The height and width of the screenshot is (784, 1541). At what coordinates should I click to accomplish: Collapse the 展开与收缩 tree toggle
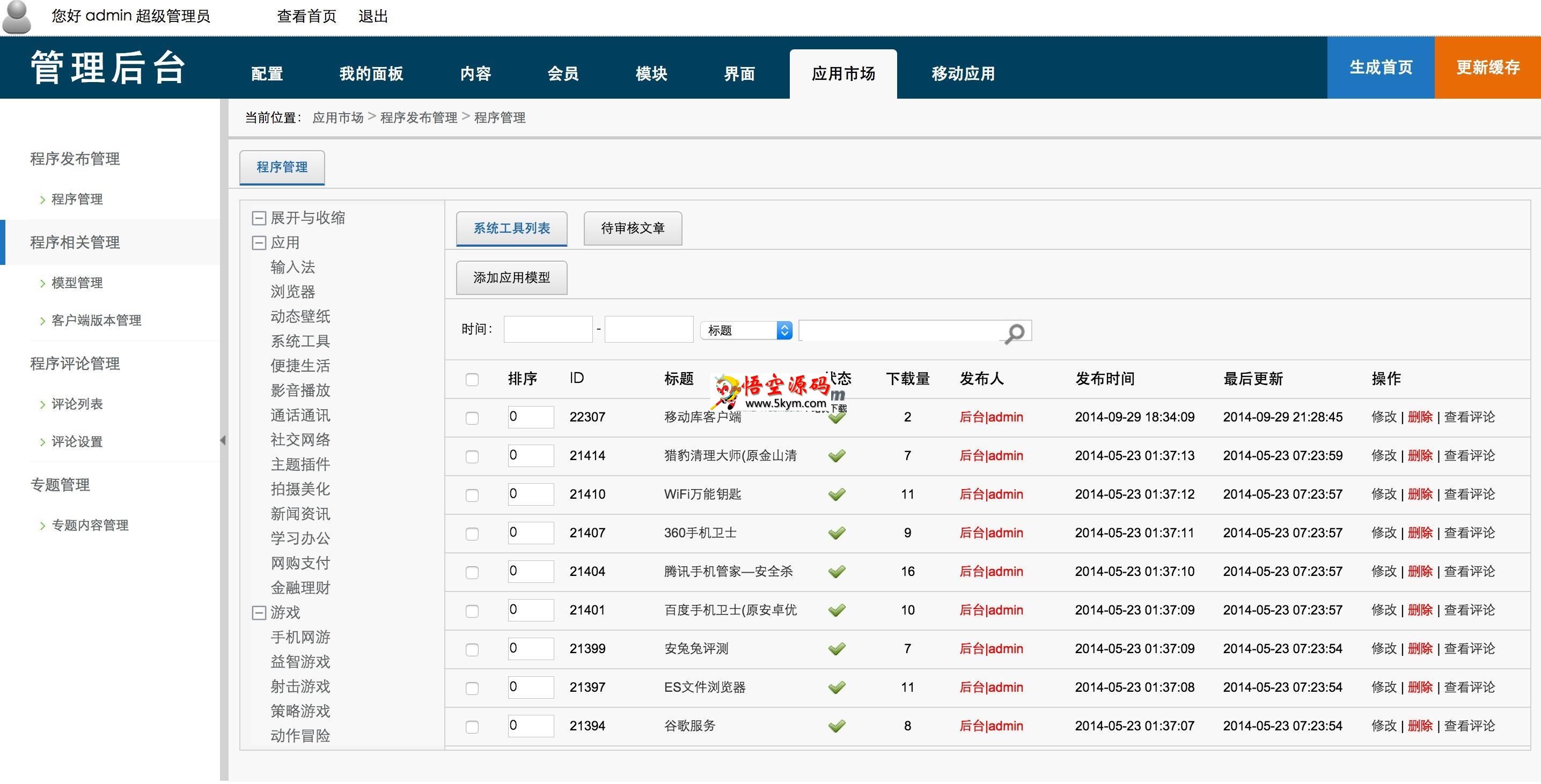pyautogui.click(x=259, y=218)
